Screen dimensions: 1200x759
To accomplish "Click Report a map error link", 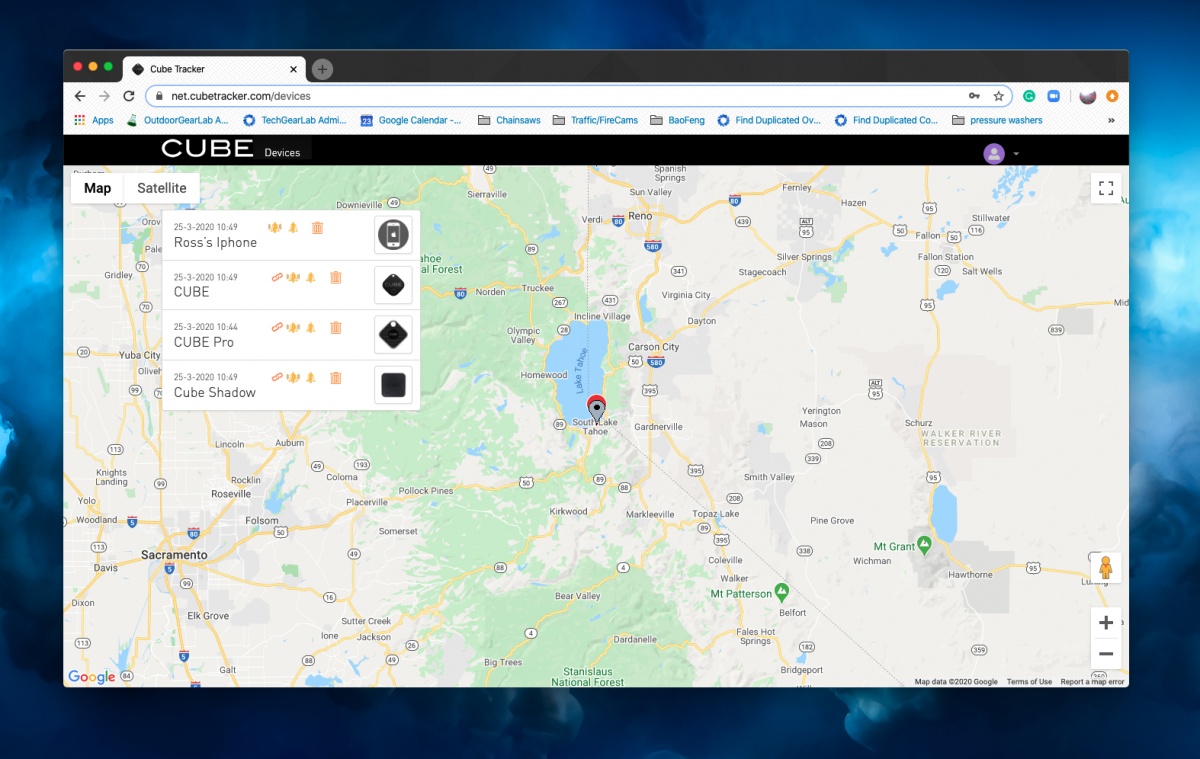I will point(1092,682).
